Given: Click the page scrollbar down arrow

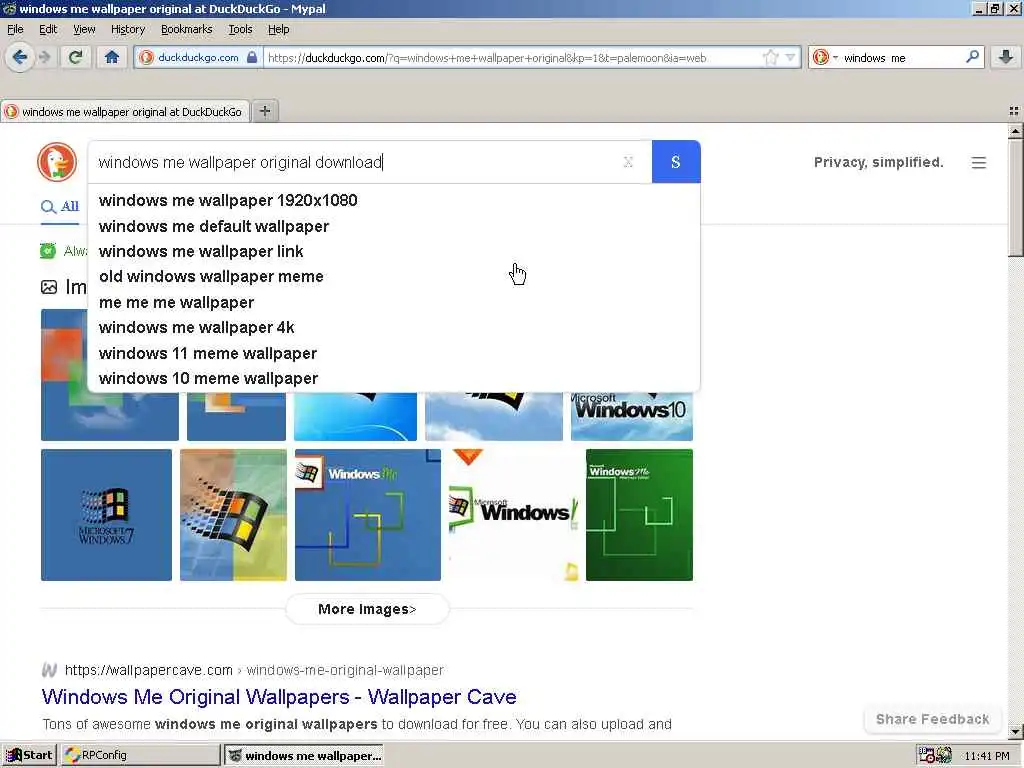Looking at the screenshot, I should coord(1015,731).
